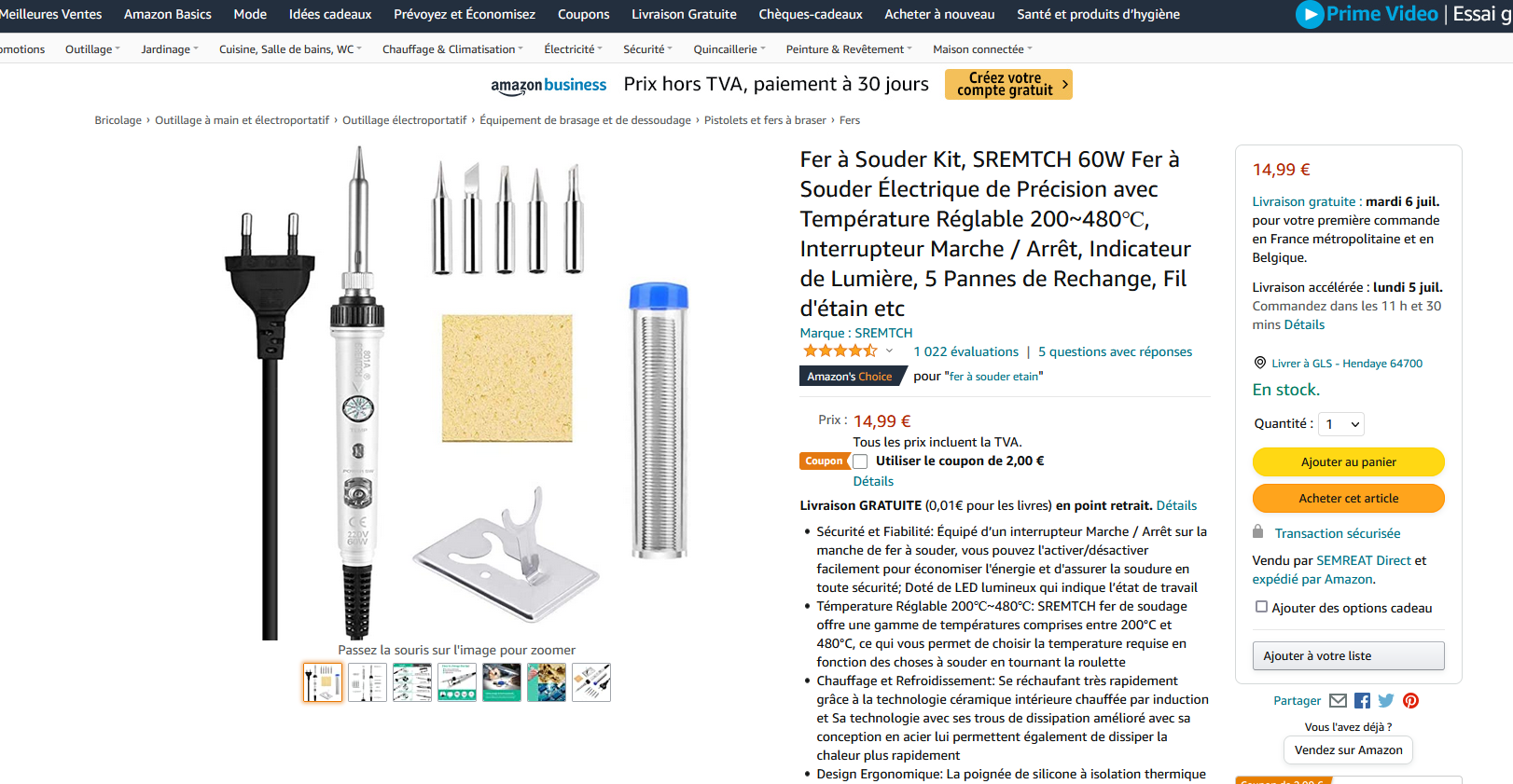Image resolution: width=1513 pixels, height=784 pixels.
Task: Tick the 2,00 € coupon checkbox
Action: click(860, 461)
